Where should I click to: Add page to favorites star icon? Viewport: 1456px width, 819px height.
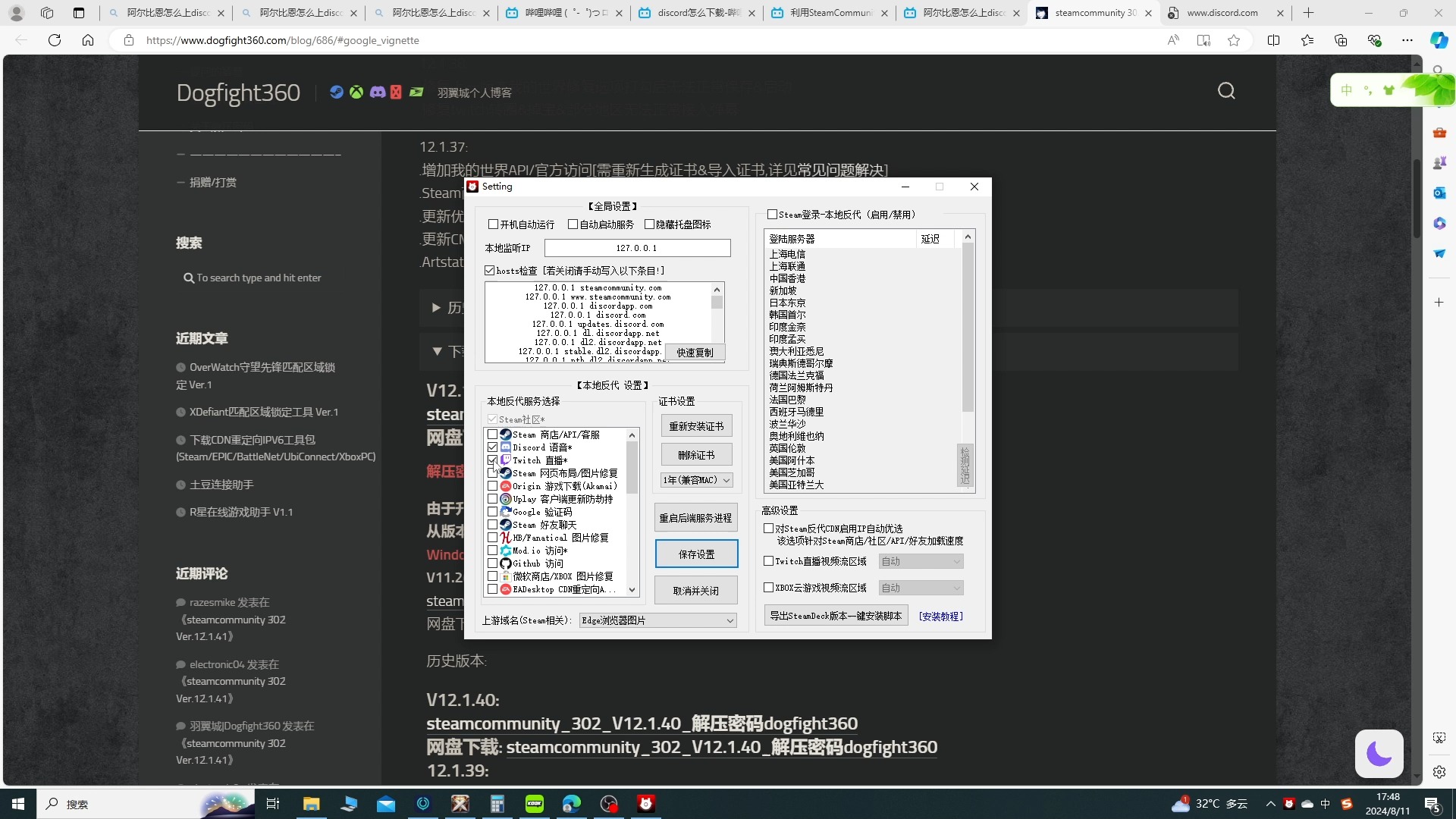pos(1234,40)
